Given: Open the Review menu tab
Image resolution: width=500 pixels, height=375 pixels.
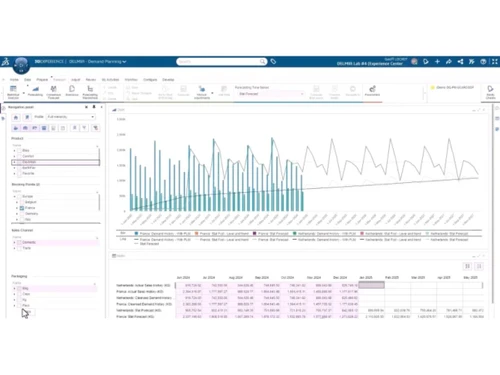Looking at the screenshot, I should coord(91,80).
